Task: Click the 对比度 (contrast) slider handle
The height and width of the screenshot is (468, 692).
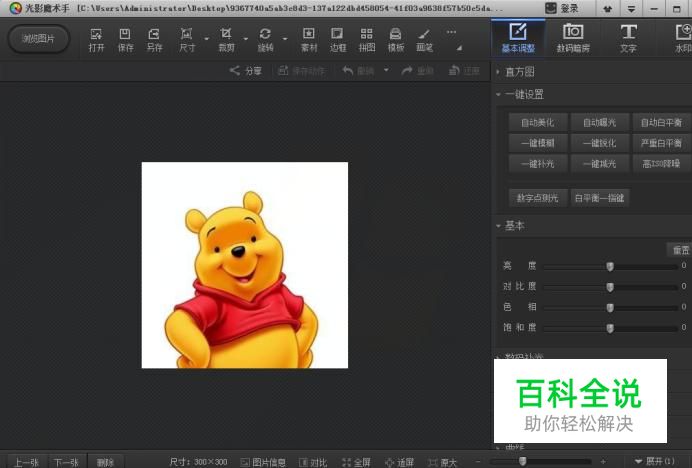Action: tap(610, 287)
